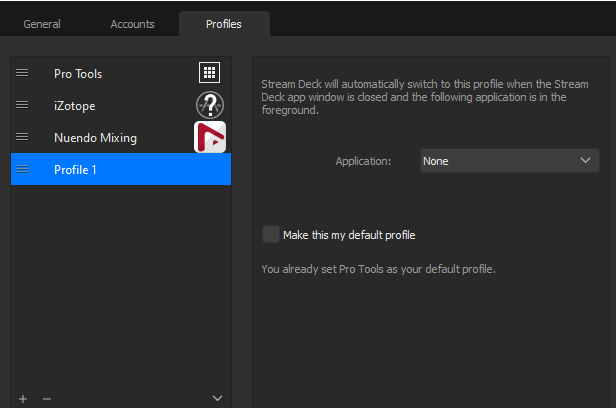Click the default profile notice text
The width and height of the screenshot is (616, 408).
coord(378,269)
